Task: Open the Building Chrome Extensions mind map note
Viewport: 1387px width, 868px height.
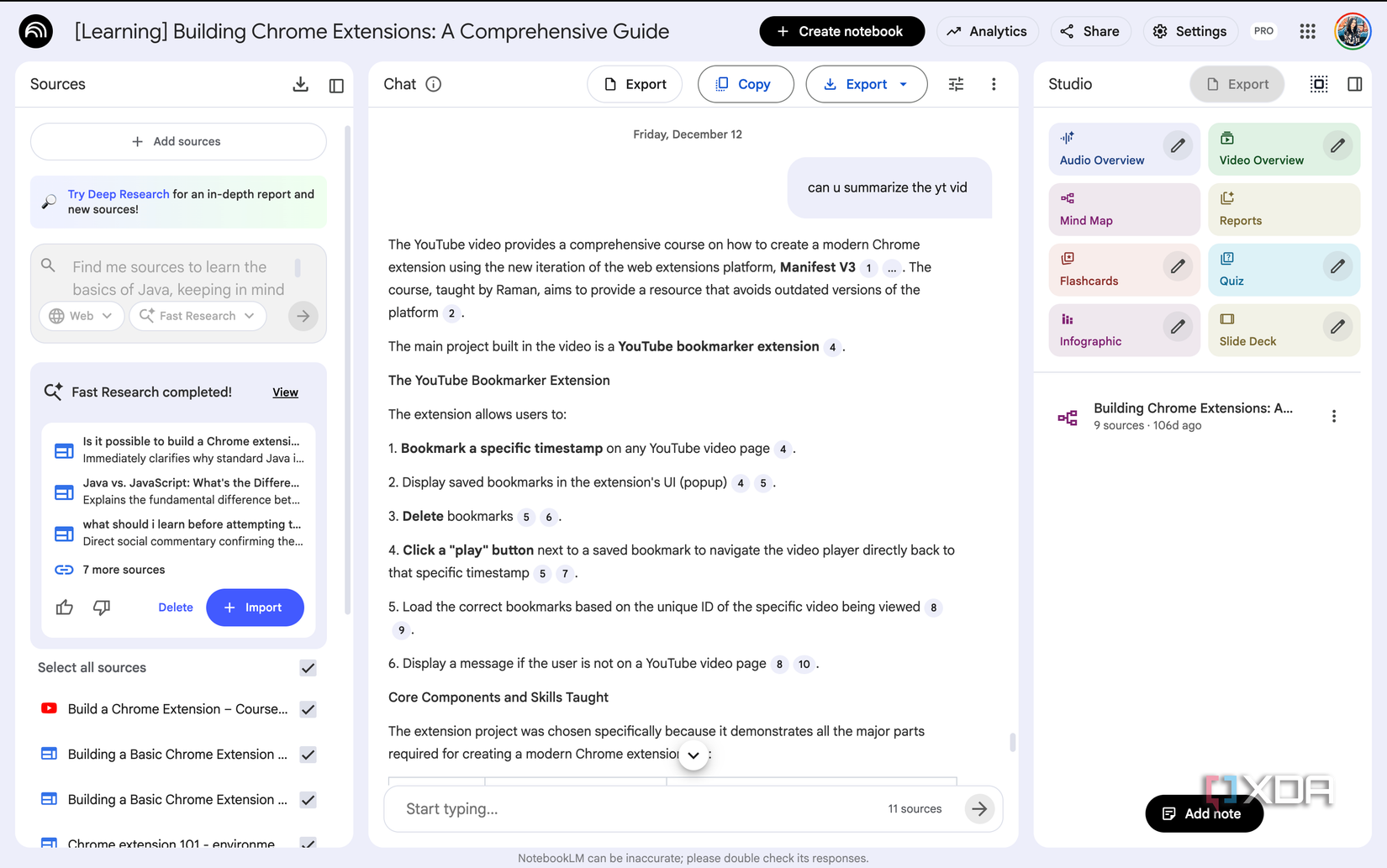Action: pyautogui.click(x=1193, y=416)
